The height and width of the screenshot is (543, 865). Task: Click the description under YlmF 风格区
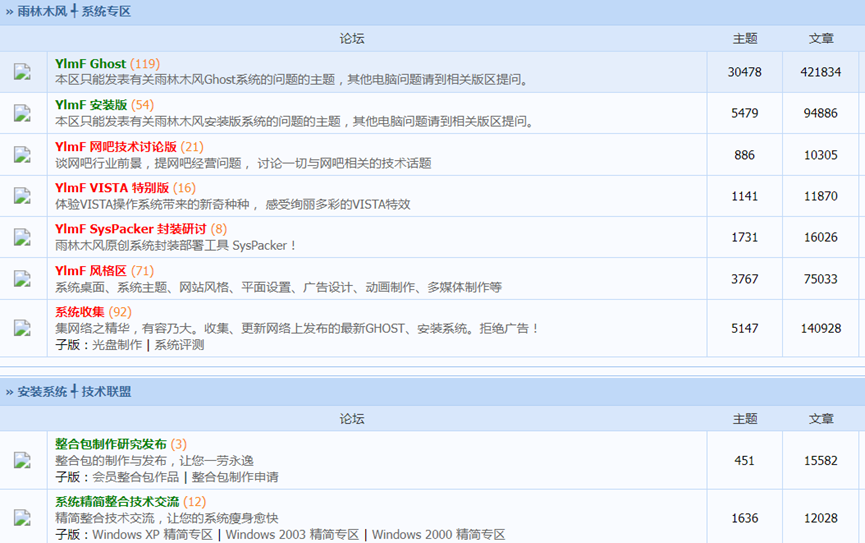click(279, 287)
